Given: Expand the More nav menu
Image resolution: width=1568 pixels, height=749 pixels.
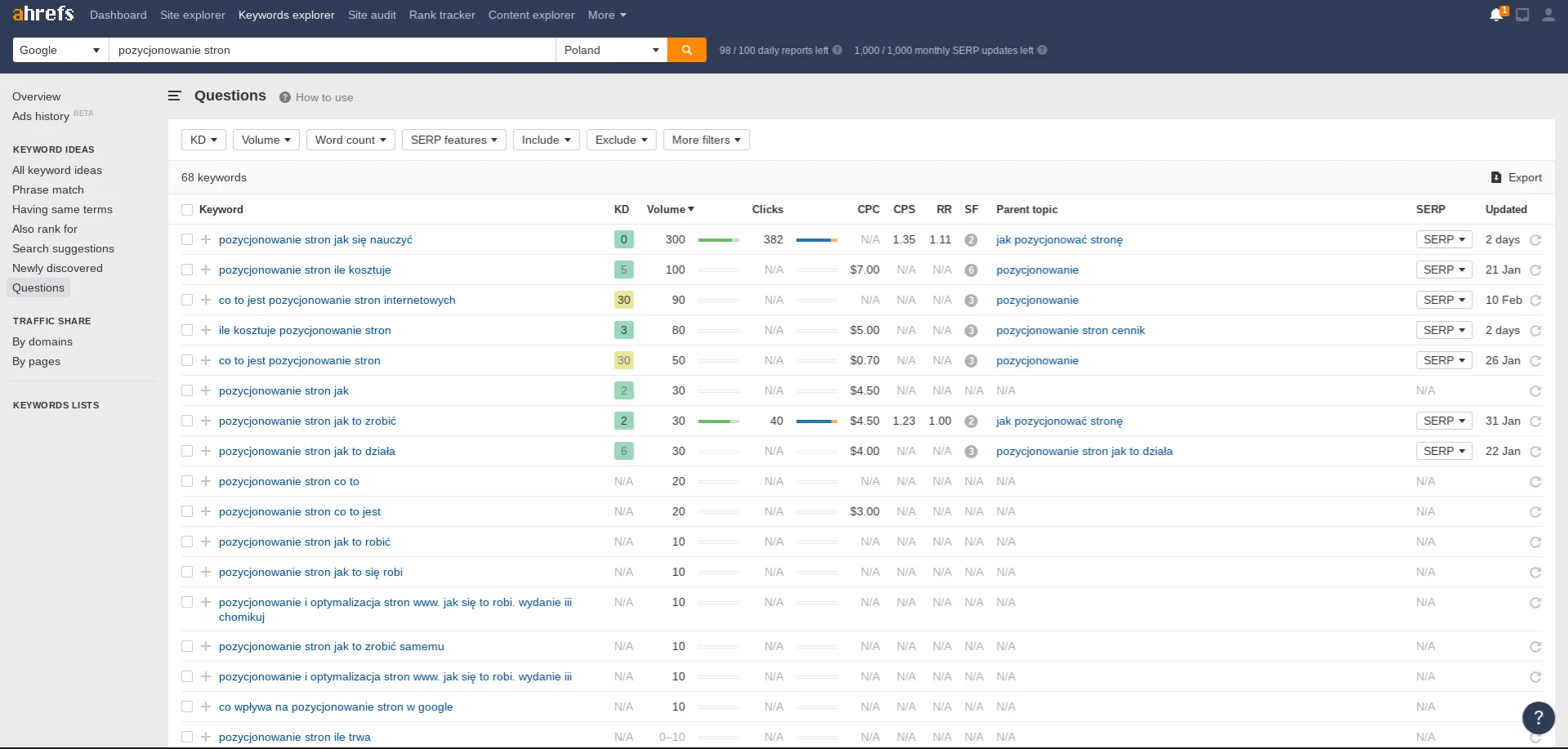Looking at the screenshot, I should pyautogui.click(x=607, y=15).
